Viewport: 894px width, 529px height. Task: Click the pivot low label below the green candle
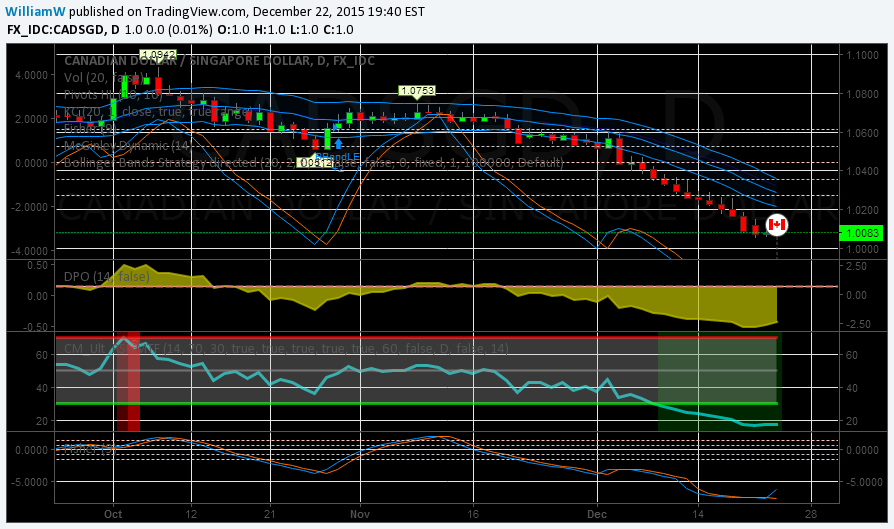click(x=316, y=162)
